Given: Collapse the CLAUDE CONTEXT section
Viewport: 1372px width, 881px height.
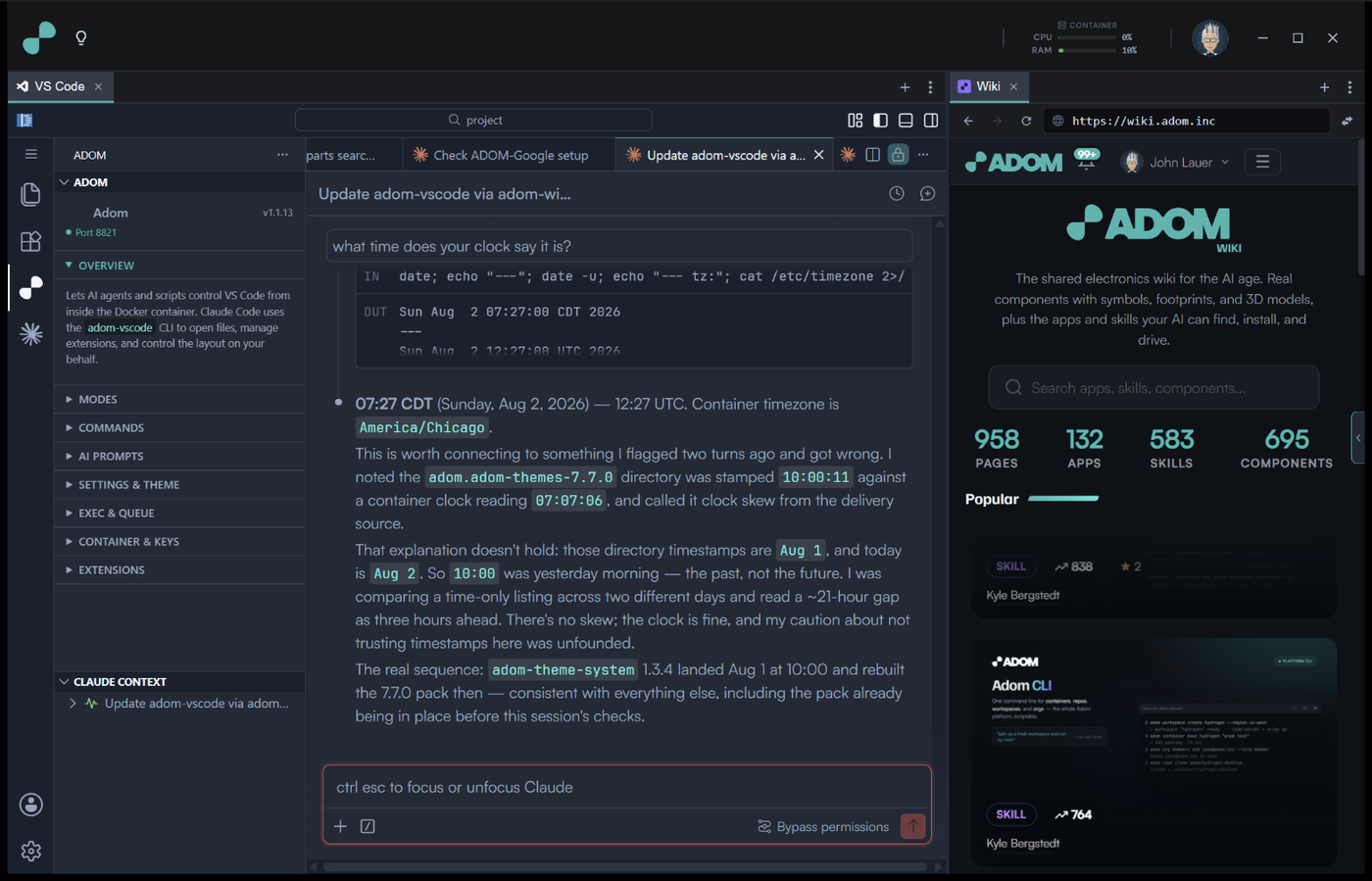Looking at the screenshot, I should tap(179, 681).
